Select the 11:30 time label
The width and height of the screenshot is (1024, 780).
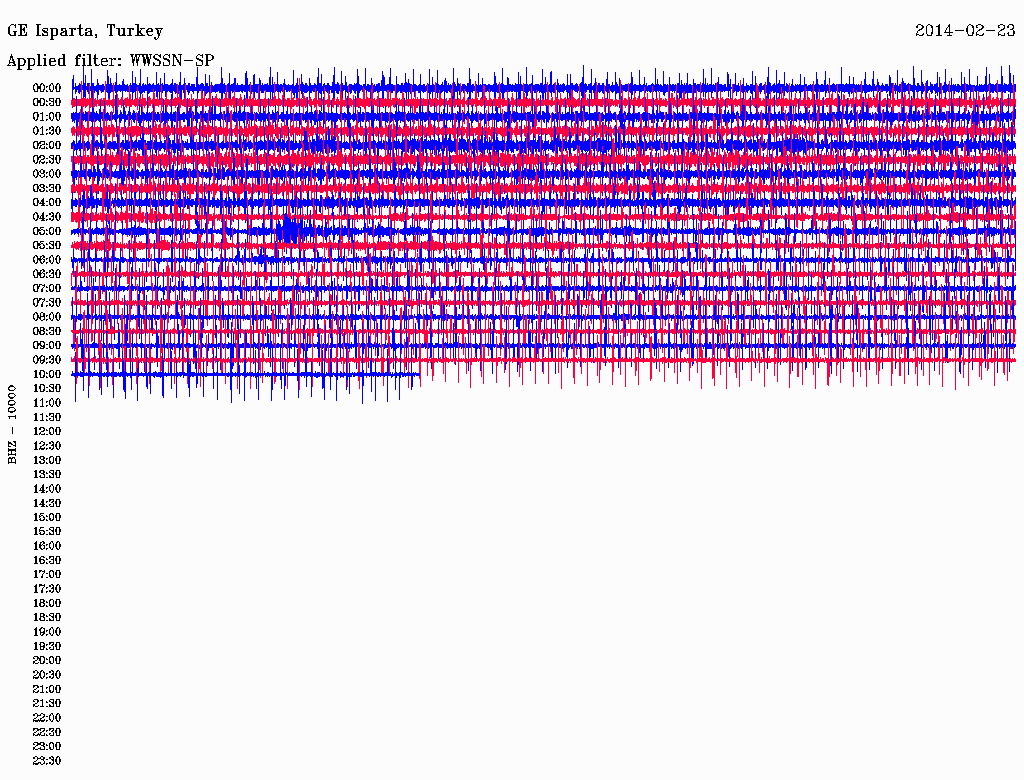(47, 417)
